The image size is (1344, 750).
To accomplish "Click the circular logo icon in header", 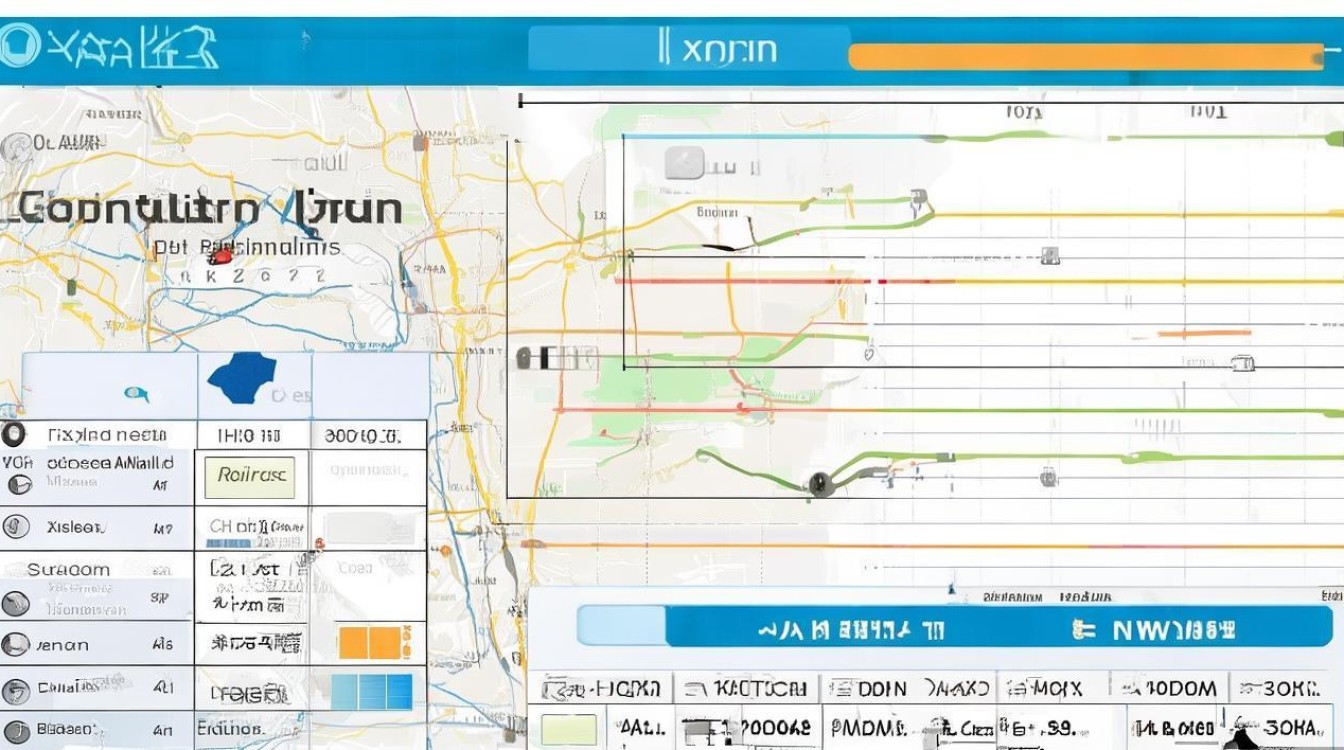I will (x=18, y=47).
